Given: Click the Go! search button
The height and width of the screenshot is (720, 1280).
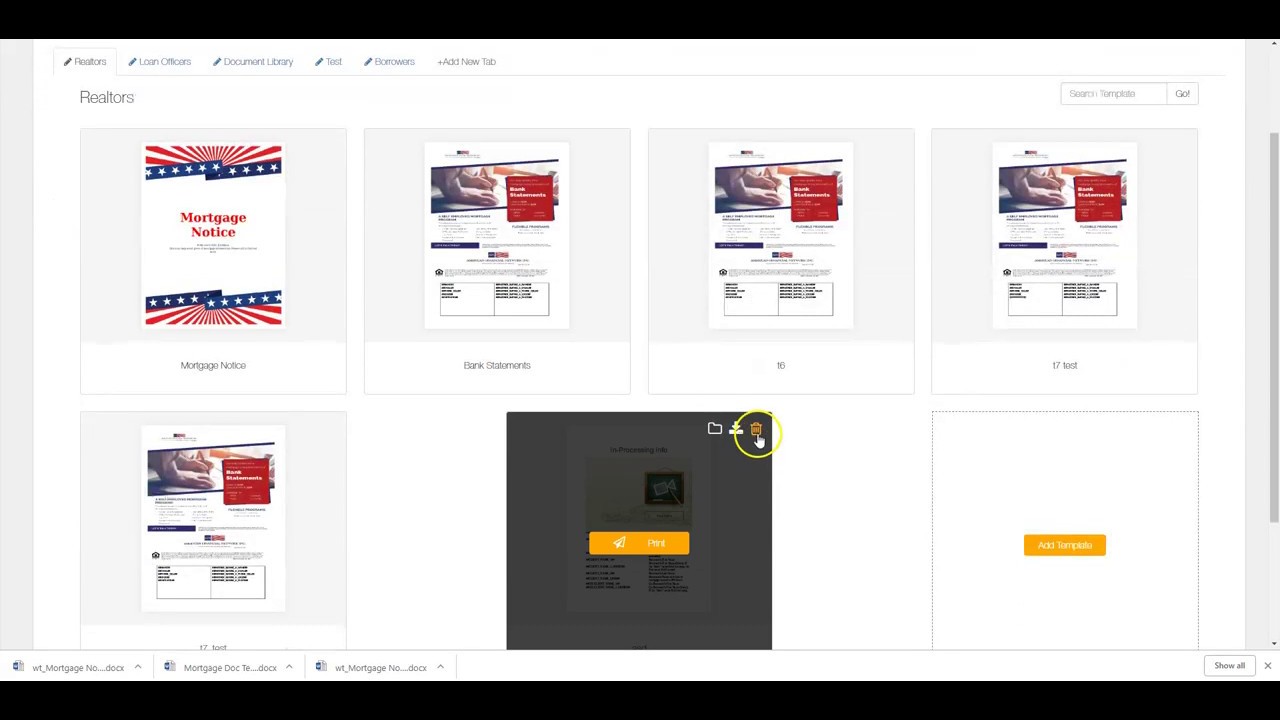Looking at the screenshot, I should click(x=1182, y=94).
